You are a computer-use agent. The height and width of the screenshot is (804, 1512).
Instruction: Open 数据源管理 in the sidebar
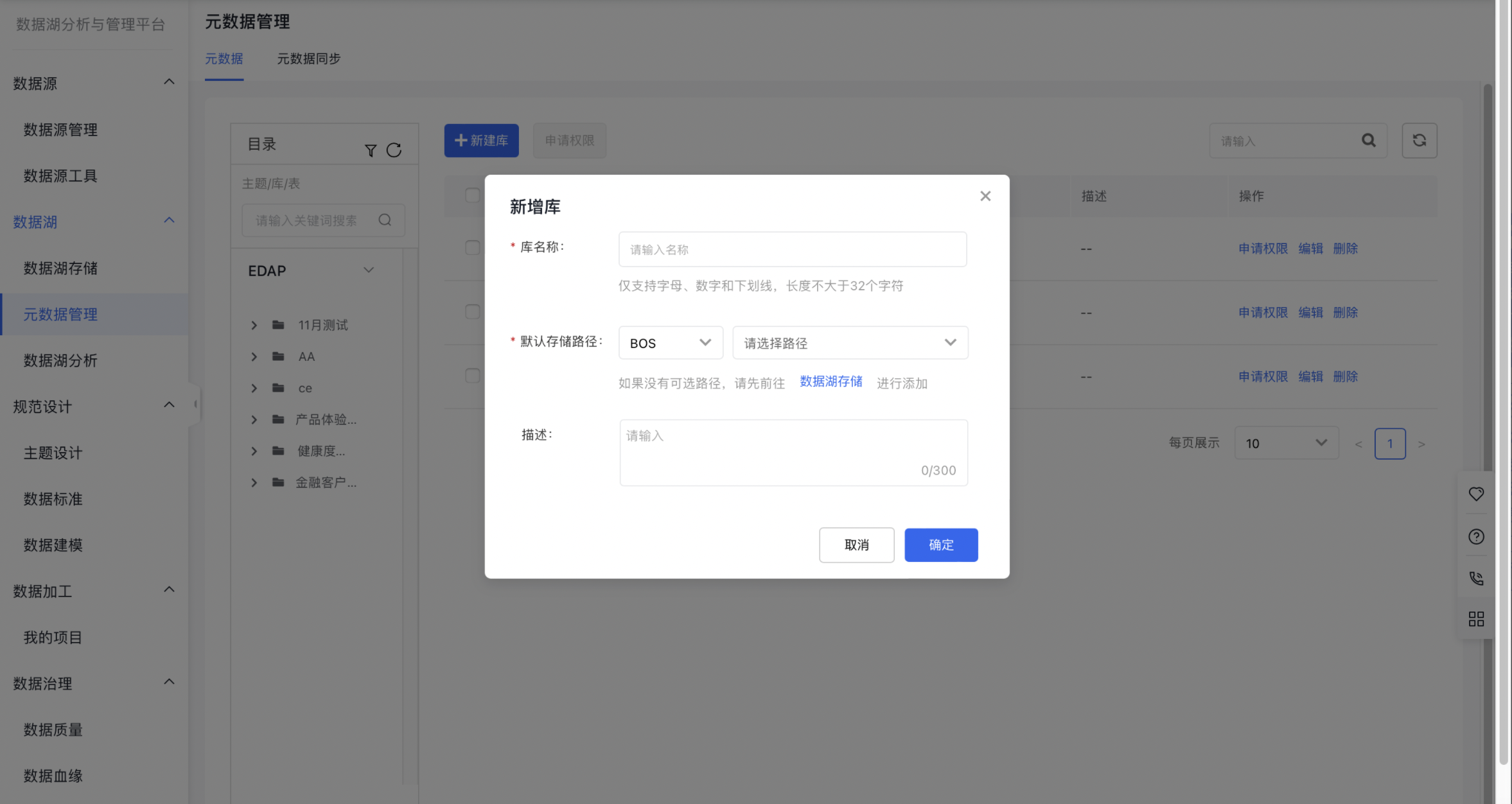(x=60, y=130)
